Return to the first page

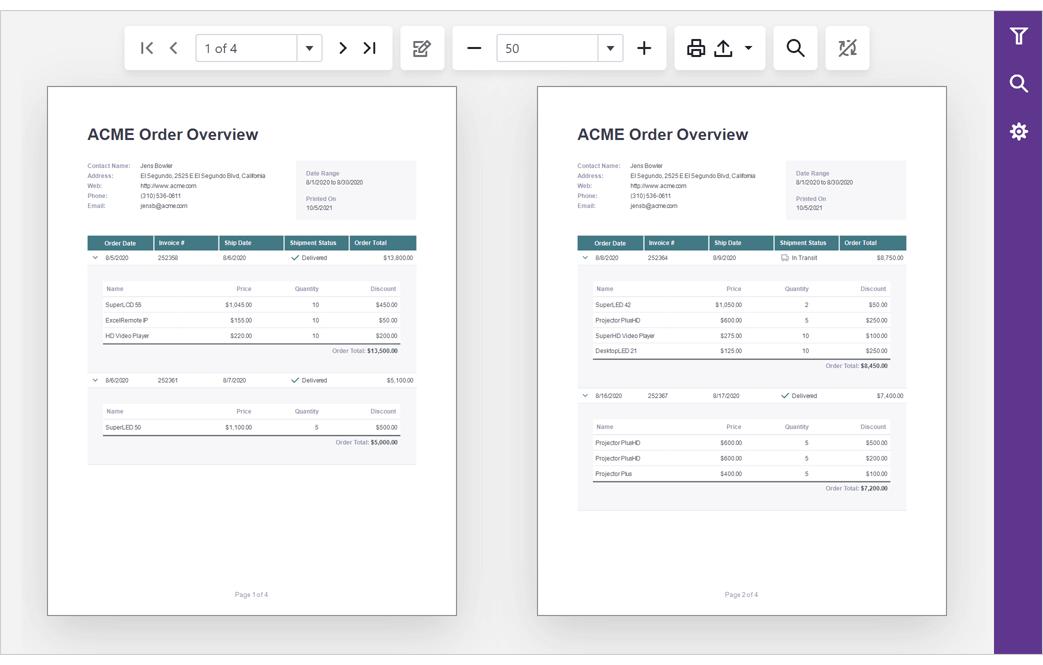146,47
